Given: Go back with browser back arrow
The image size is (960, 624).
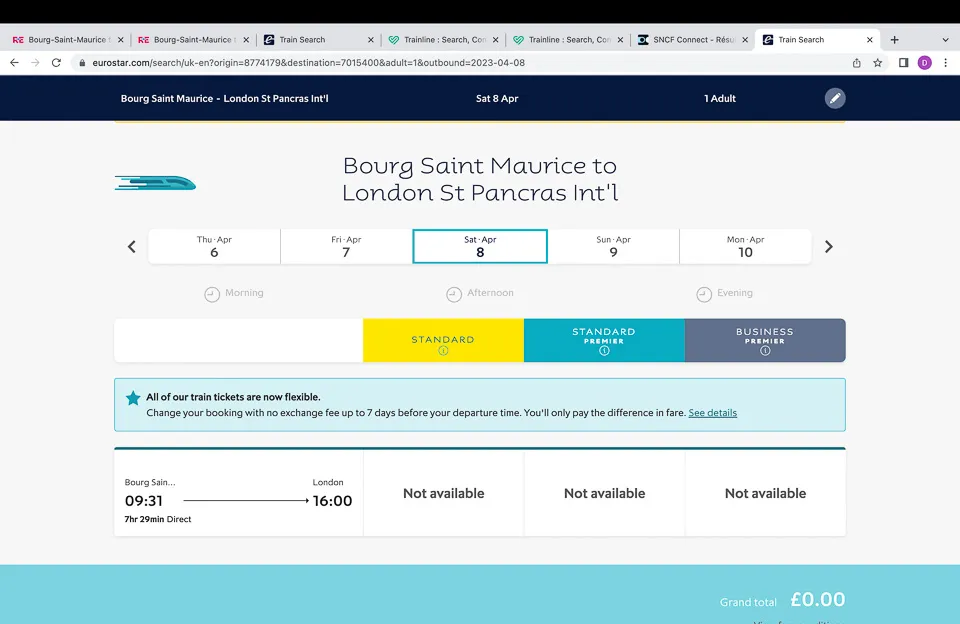Looking at the screenshot, I should click(x=14, y=62).
